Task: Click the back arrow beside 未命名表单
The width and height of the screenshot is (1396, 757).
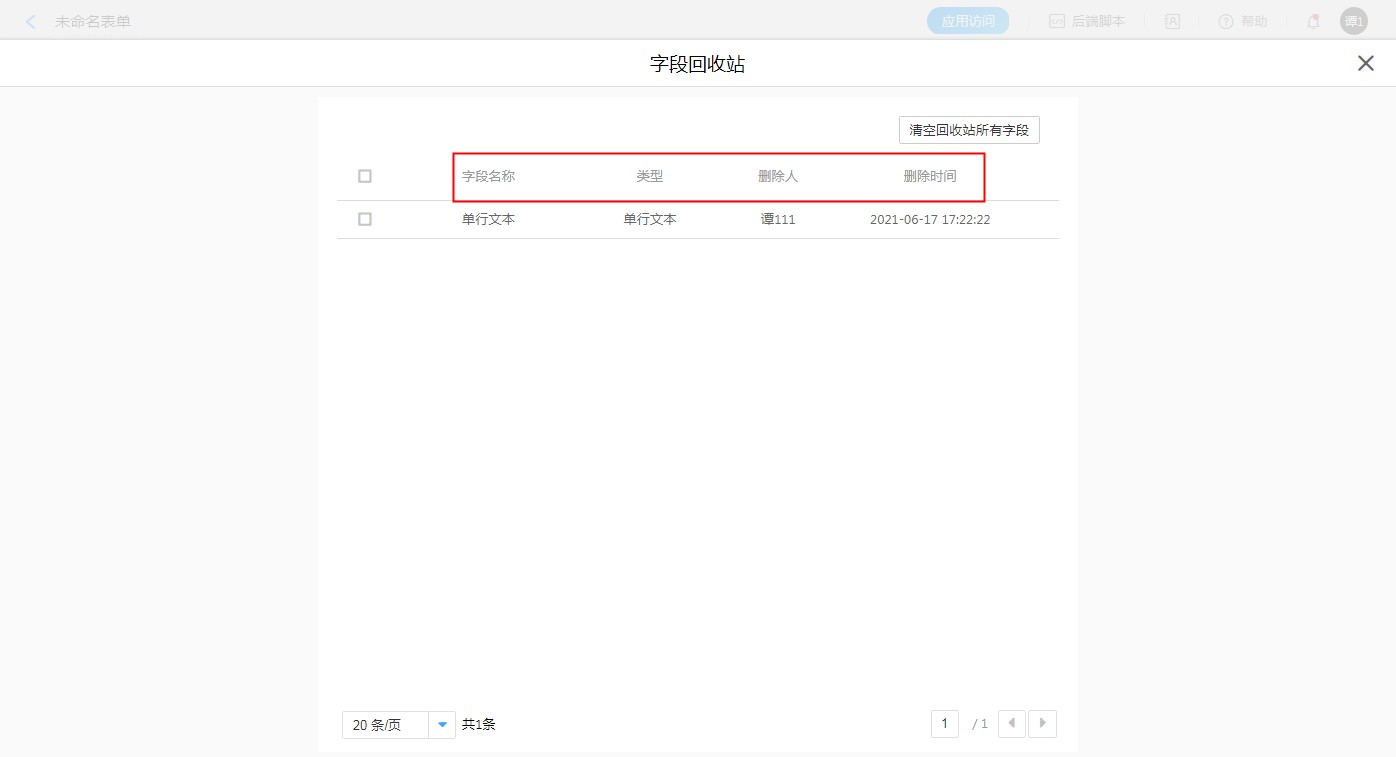Action: (31, 21)
